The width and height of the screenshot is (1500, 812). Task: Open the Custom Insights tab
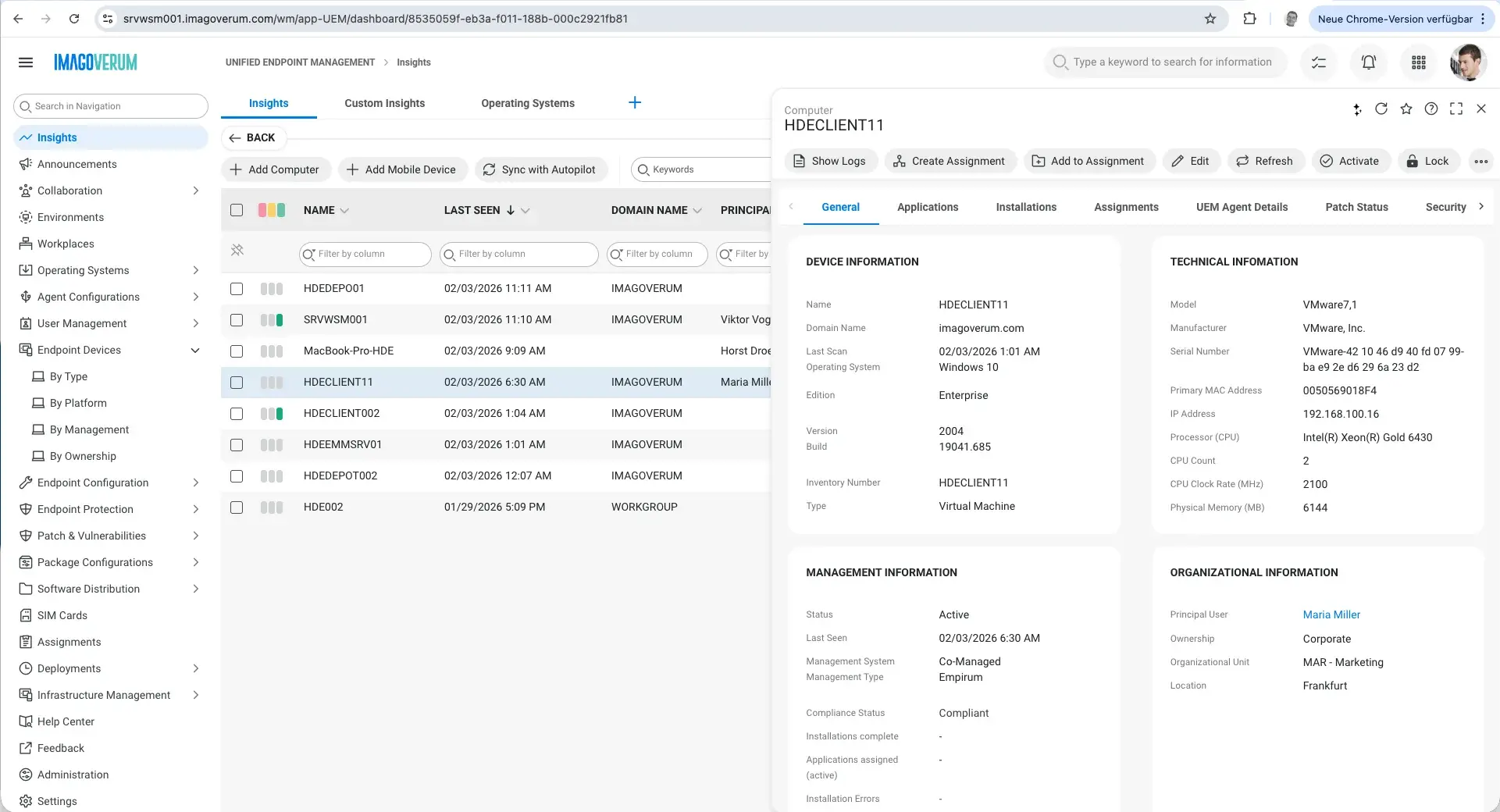384,103
